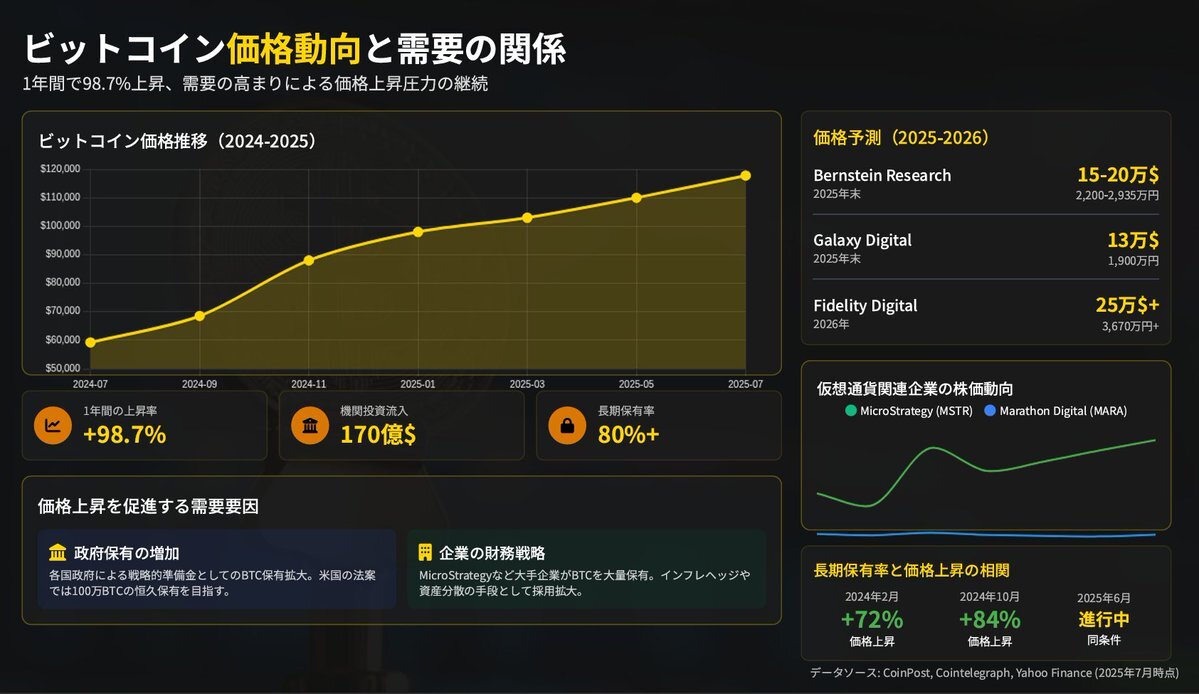Image resolution: width=1199 pixels, height=694 pixels.
Task: Click the lock icon beside 長期保有率
Action: [x=567, y=426]
